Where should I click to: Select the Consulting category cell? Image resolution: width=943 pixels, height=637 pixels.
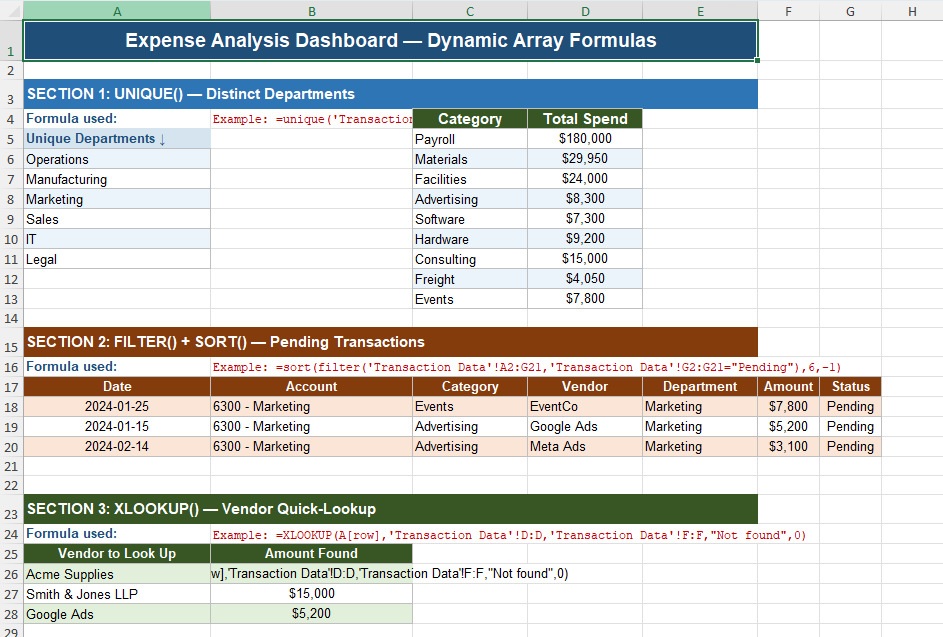point(470,259)
